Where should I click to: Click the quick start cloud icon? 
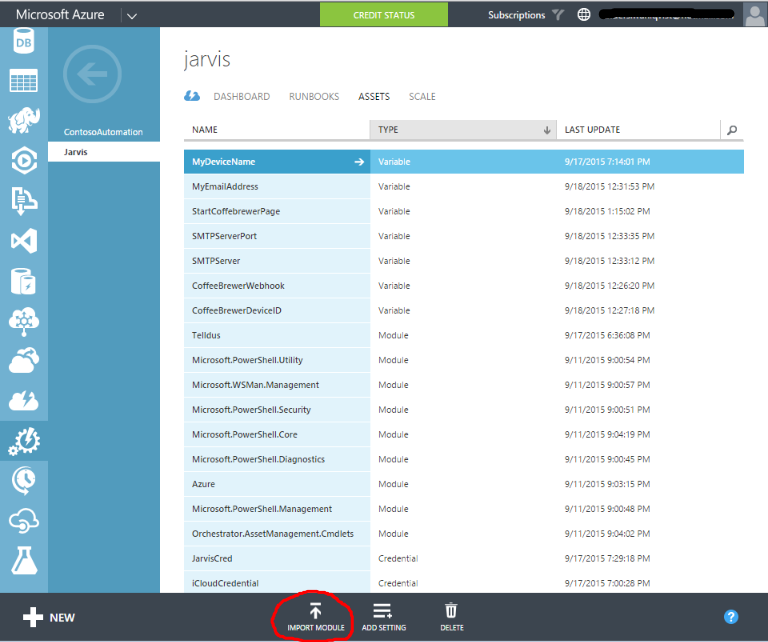pos(192,96)
